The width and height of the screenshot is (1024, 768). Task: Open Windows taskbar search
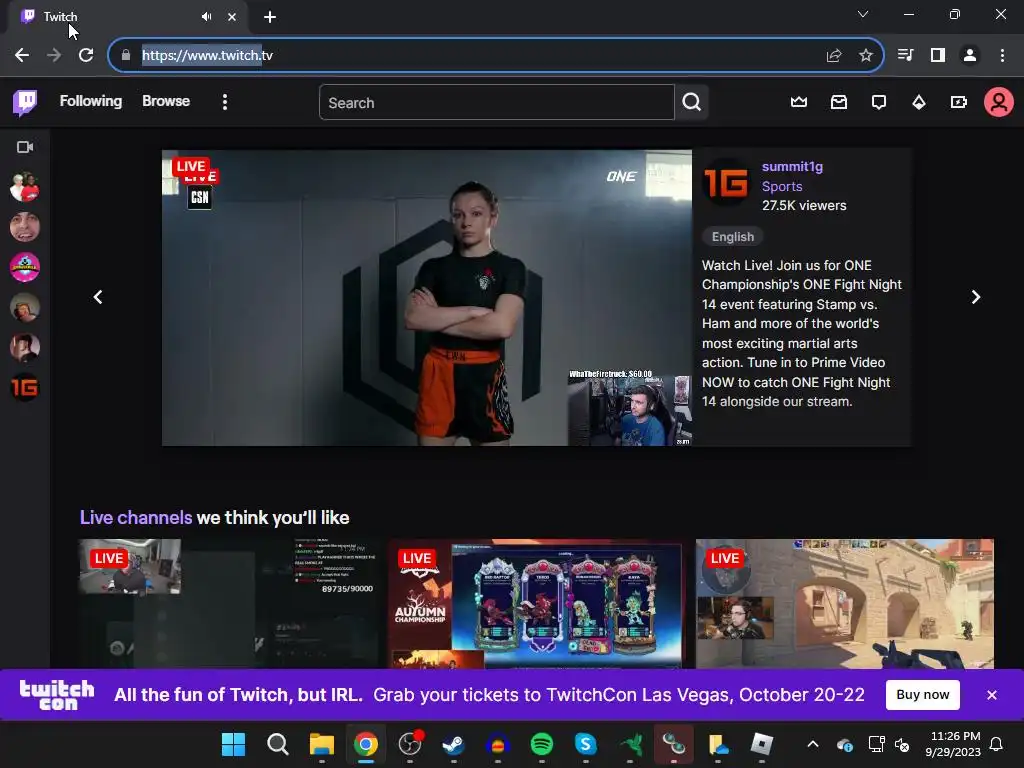(x=278, y=744)
